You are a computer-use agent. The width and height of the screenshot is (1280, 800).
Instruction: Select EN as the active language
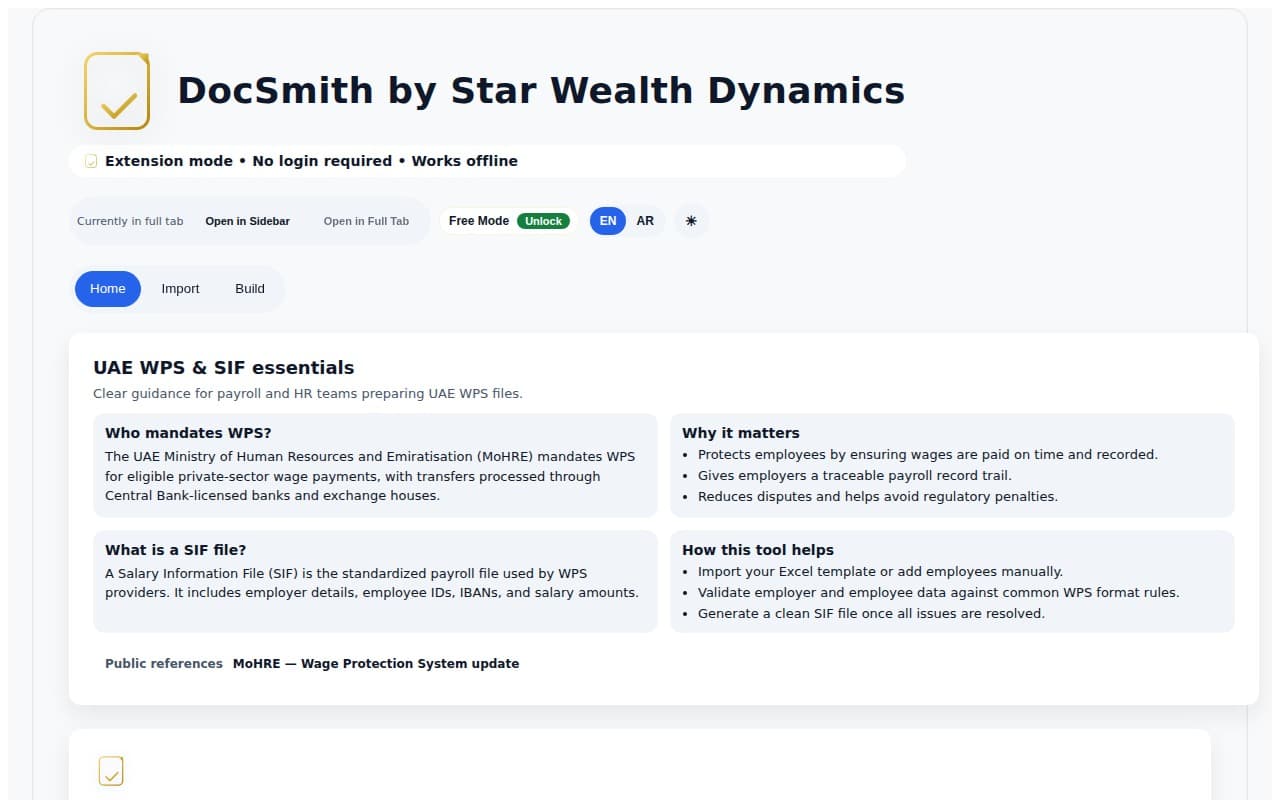tap(607, 221)
